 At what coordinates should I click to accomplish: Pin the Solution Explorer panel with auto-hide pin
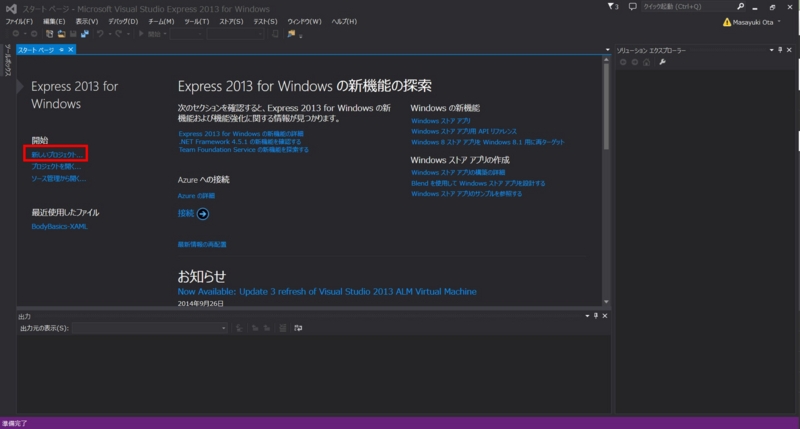pyautogui.click(x=780, y=50)
